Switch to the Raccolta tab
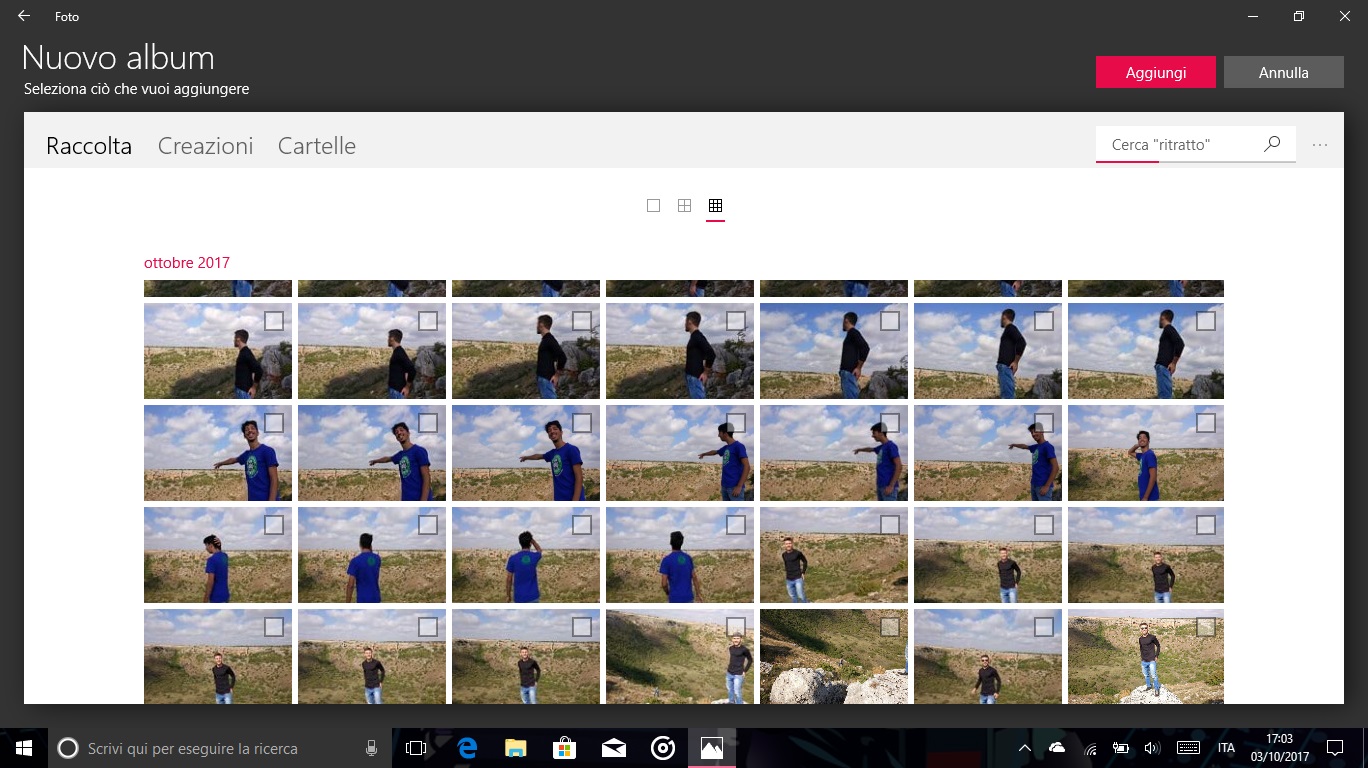This screenshot has width=1368, height=768. pos(89,146)
